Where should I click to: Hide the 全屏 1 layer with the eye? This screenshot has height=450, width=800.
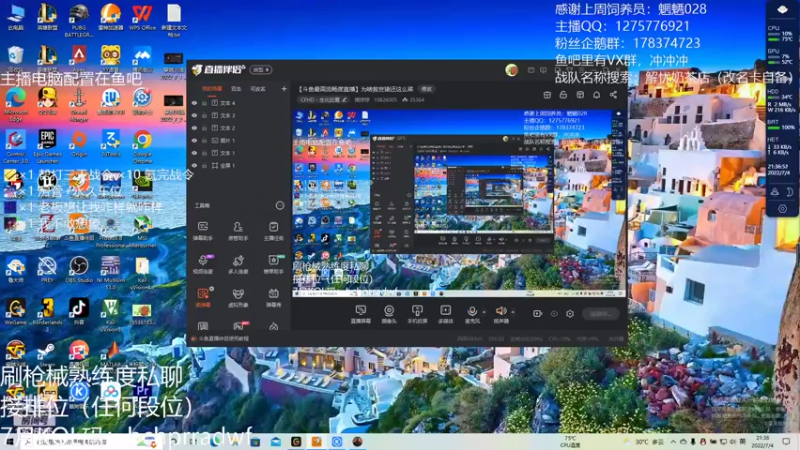tap(194, 165)
